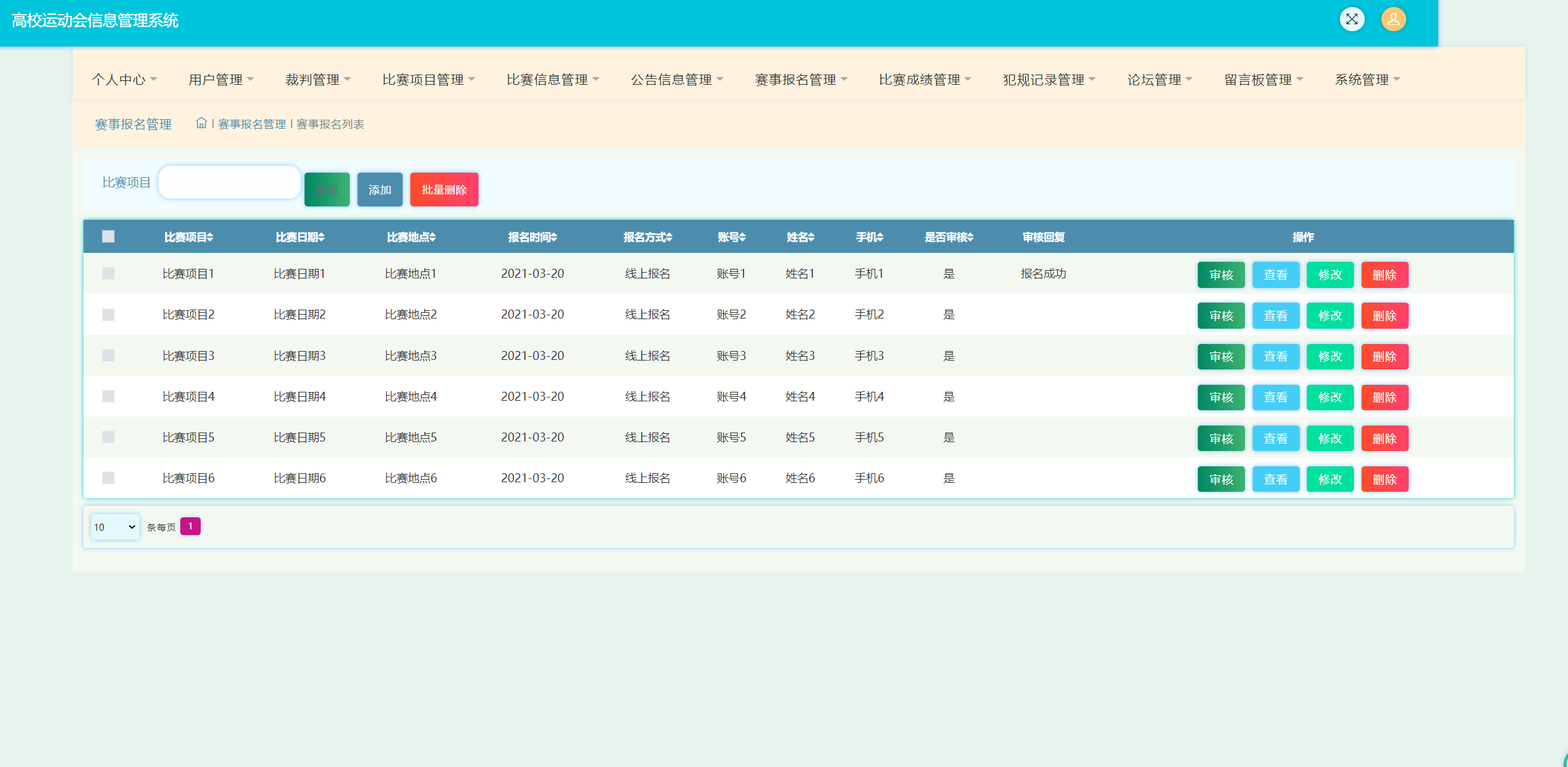The width and height of the screenshot is (1568, 767).
Task: Sort by 比赛项目 column sort arrows
Action: [x=210, y=237]
